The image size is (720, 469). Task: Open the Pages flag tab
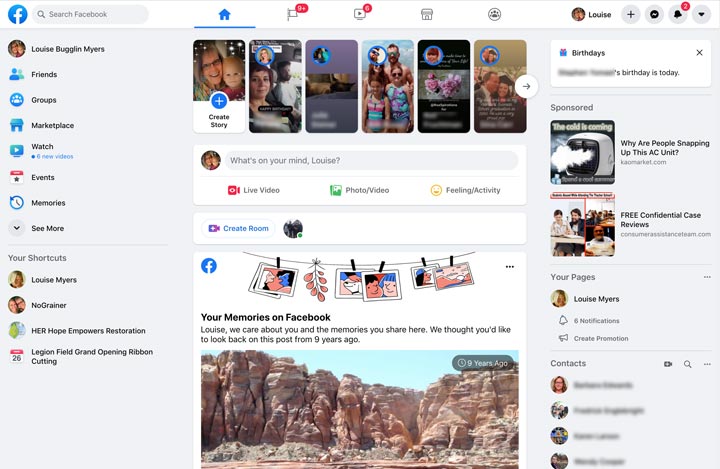click(x=292, y=14)
